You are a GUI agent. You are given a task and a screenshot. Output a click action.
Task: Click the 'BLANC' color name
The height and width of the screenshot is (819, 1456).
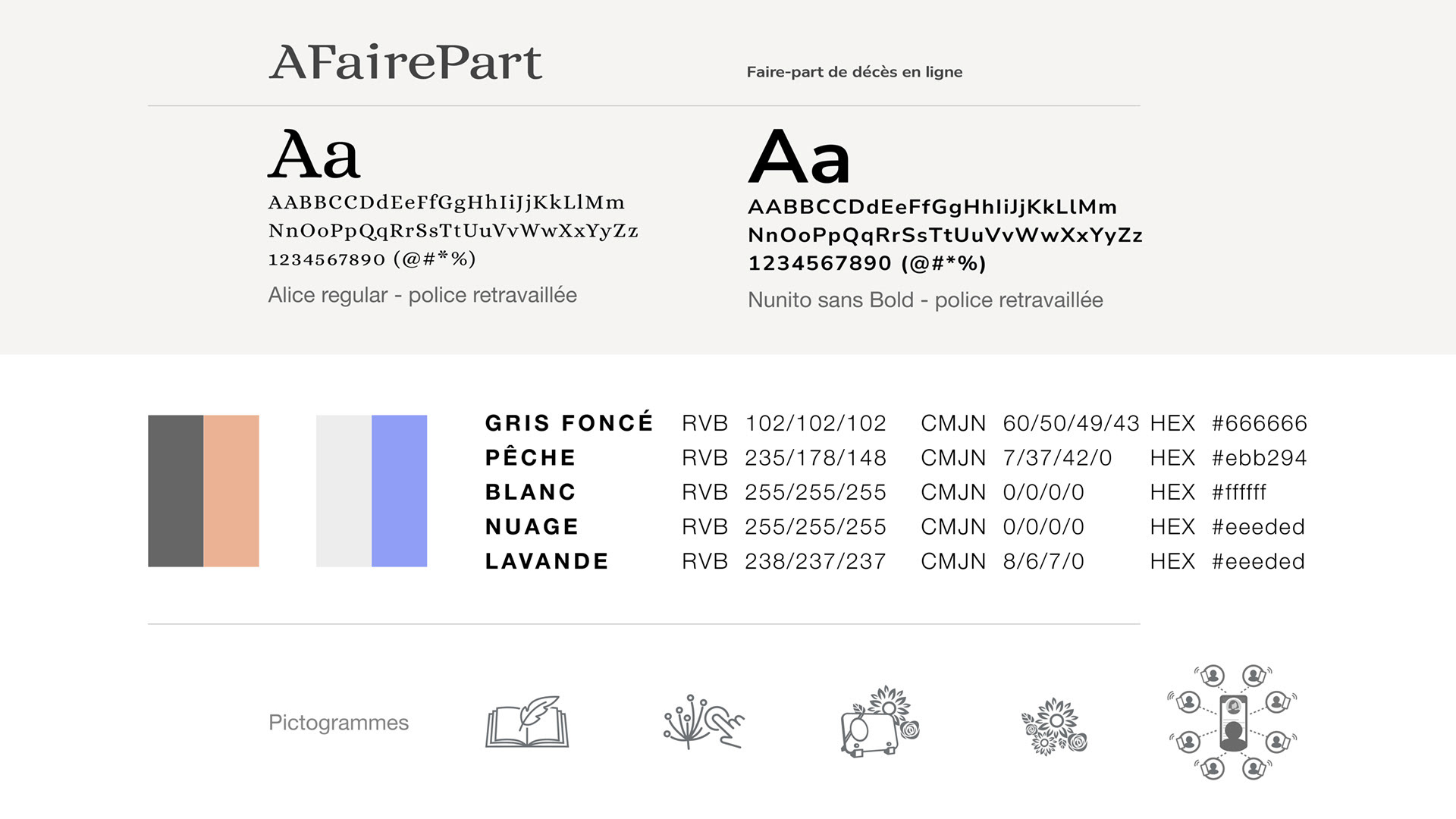click(x=531, y=492)
